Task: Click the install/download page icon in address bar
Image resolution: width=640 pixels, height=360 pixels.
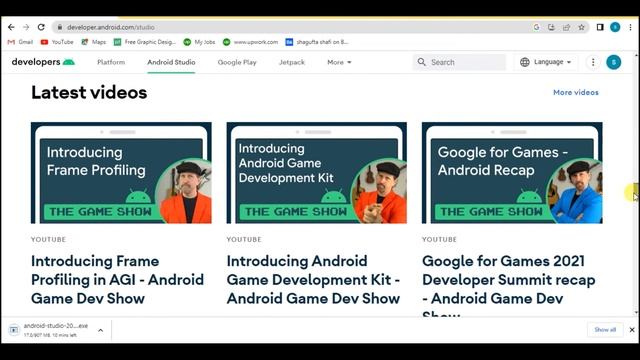Action: (x=551, y=27)
